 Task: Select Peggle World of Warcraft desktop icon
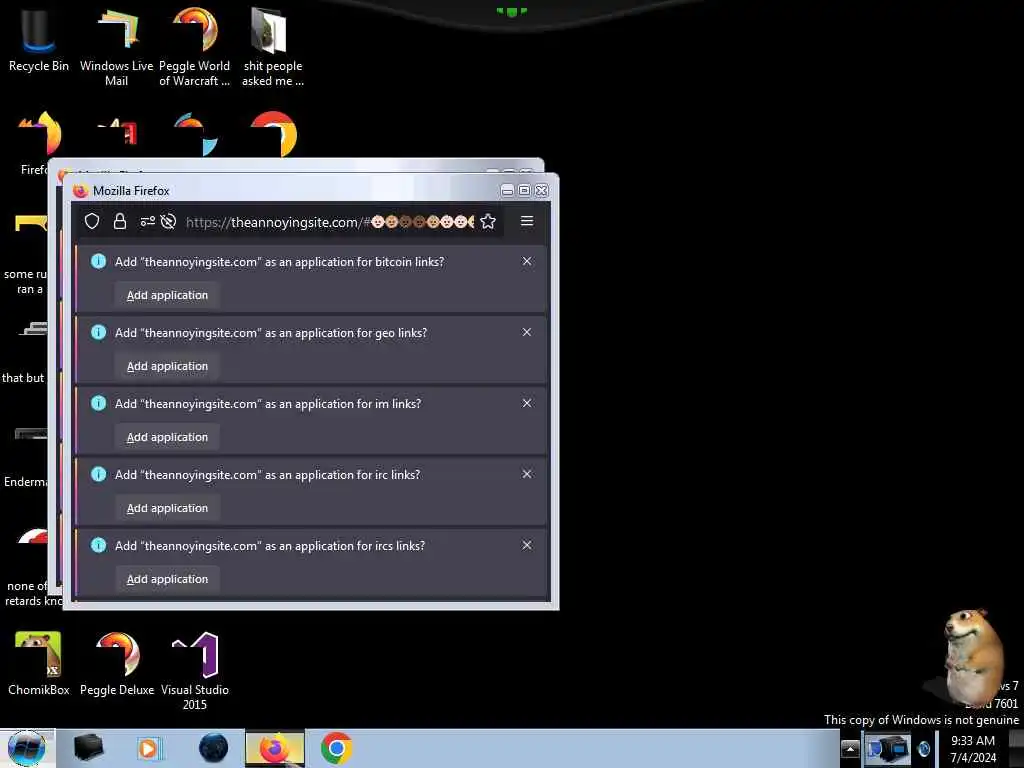pyautogui.click(x=195, y=47)
